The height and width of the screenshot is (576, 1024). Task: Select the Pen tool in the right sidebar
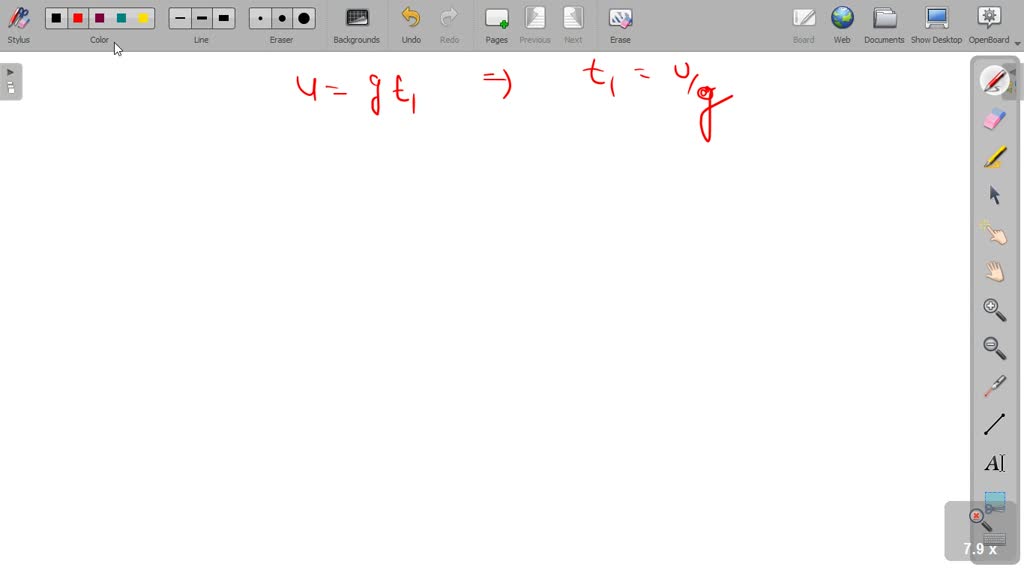tap(994, 79)
